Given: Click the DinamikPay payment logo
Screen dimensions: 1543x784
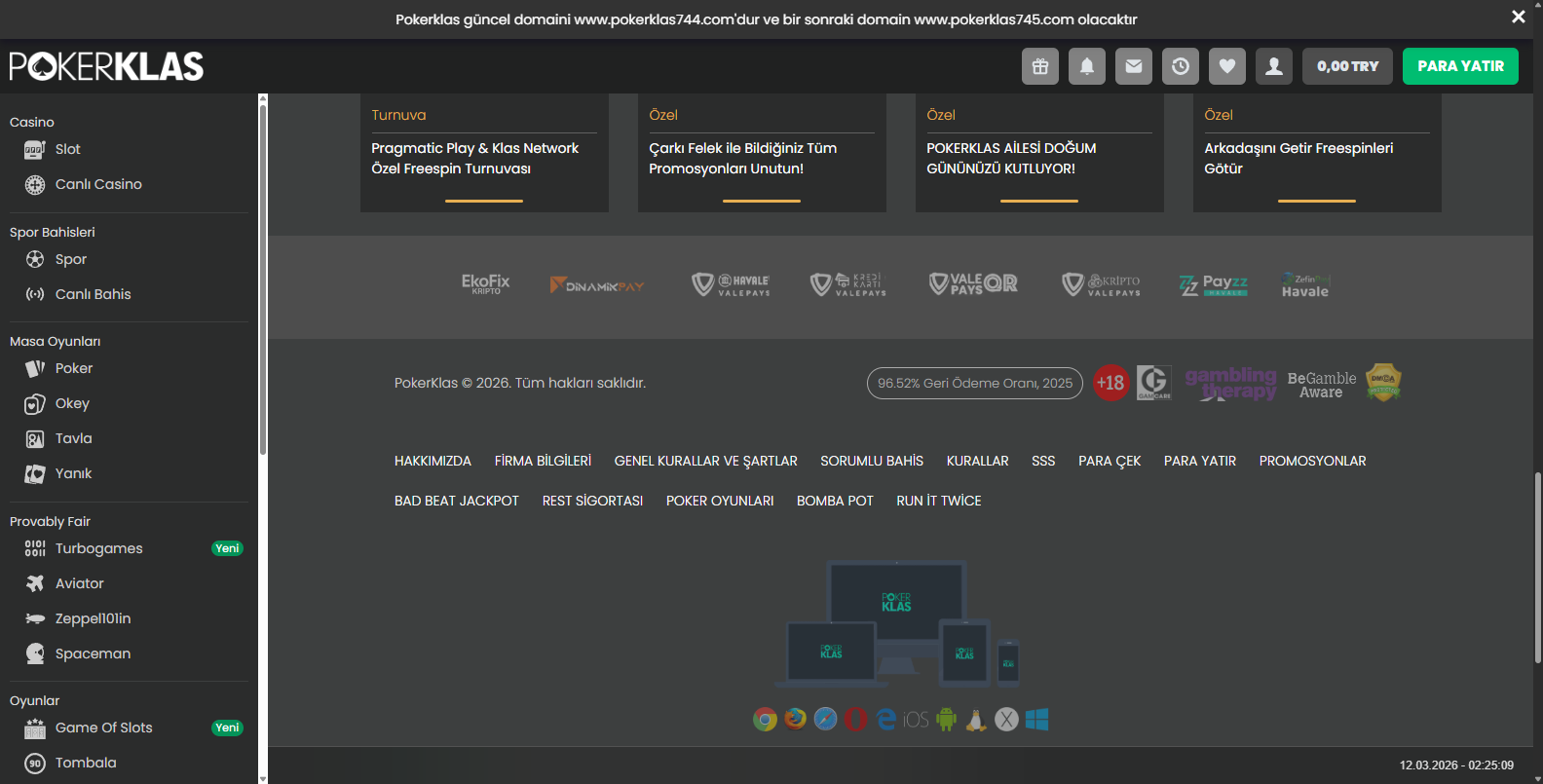Looking at the screenshot, I should click(x=597, y=285).
